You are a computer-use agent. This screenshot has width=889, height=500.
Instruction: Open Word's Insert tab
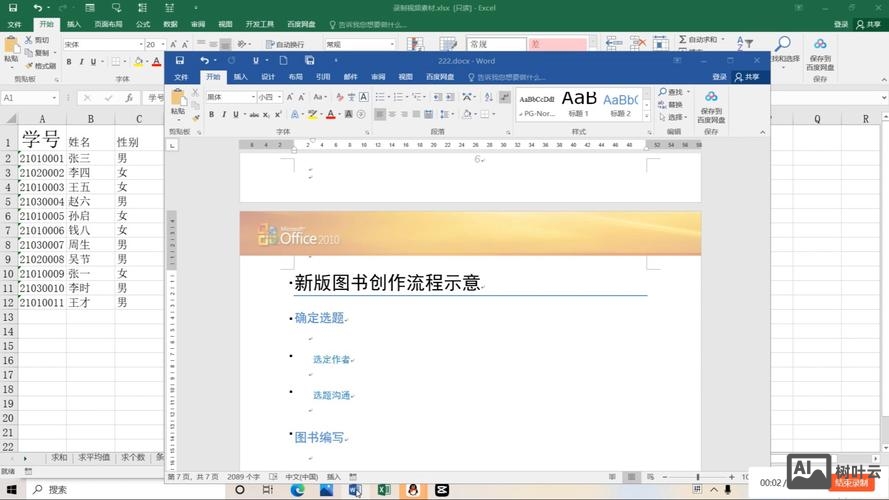point(240,77)
